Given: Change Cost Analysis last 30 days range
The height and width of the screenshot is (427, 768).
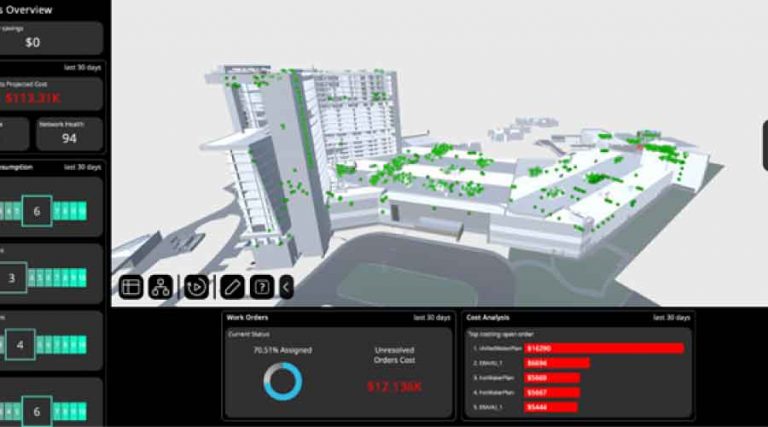Looking at the screenshot, I should coord(671,317).
